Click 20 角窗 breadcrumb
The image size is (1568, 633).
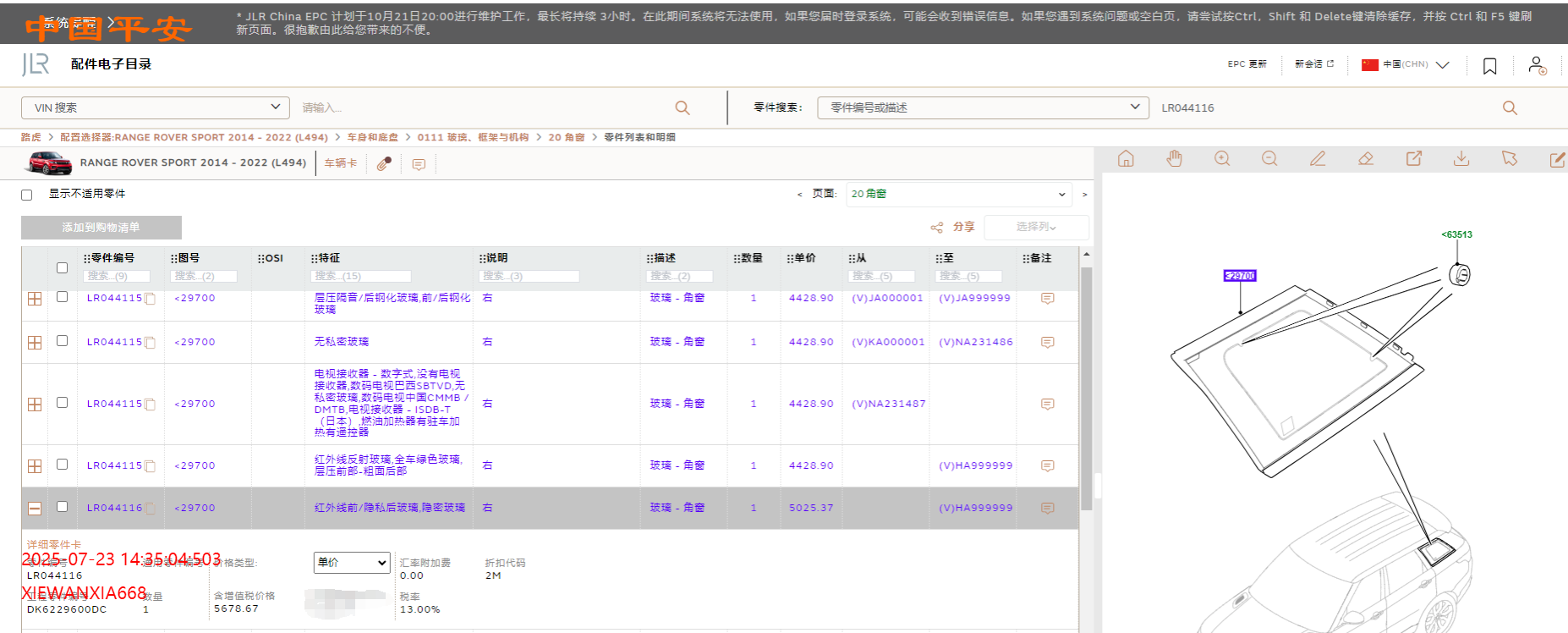[567, 137]
